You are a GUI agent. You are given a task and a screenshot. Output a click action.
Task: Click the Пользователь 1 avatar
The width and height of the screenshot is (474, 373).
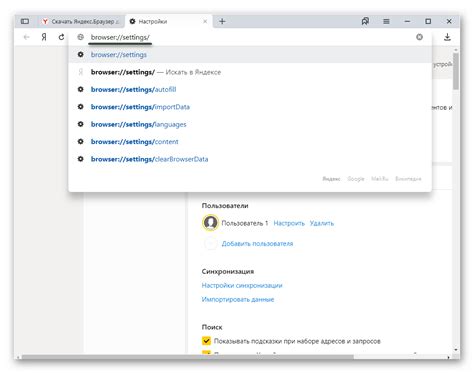(x=210, y=223)
